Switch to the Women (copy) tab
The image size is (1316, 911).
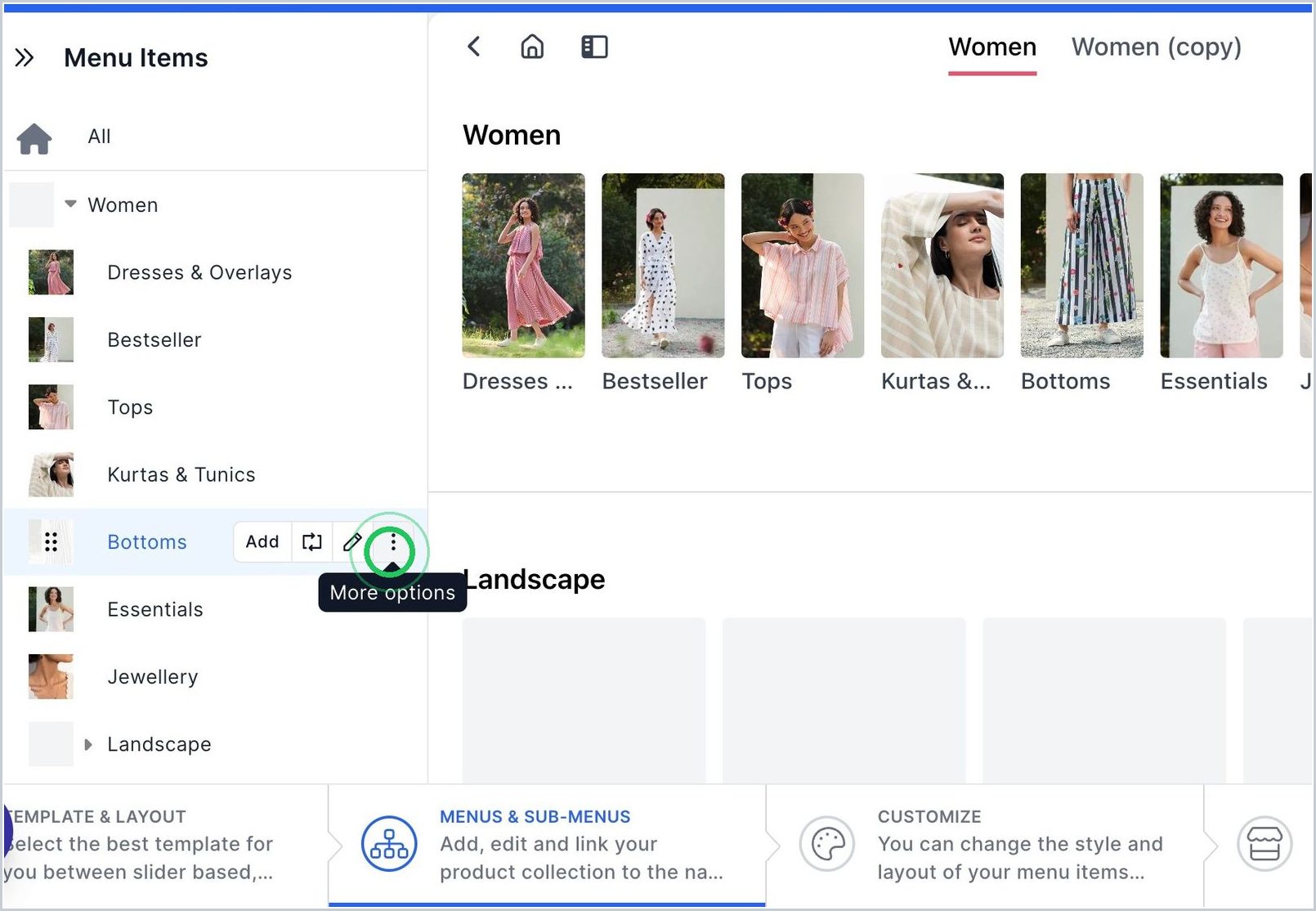(x=1157, y=47)
